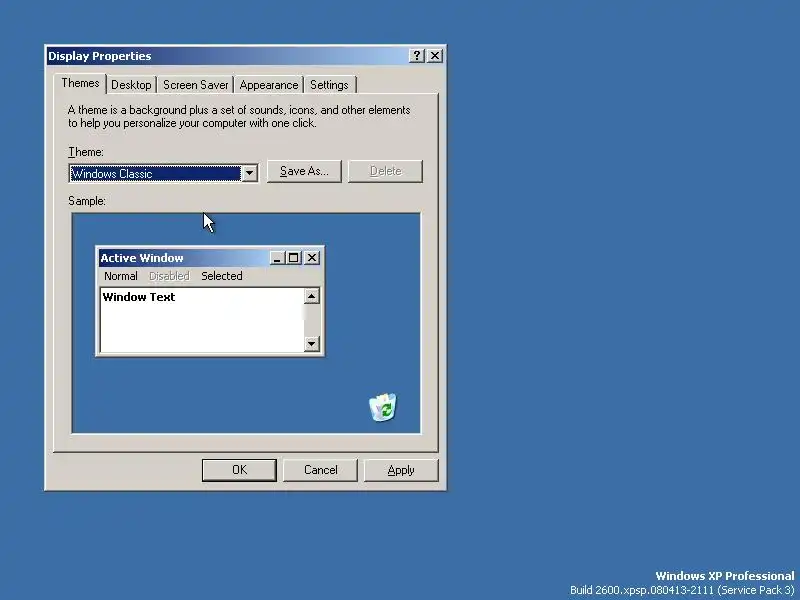Confirm with the OK button
The width and height of the screenshot is (800, 600).
pos(239,470)
